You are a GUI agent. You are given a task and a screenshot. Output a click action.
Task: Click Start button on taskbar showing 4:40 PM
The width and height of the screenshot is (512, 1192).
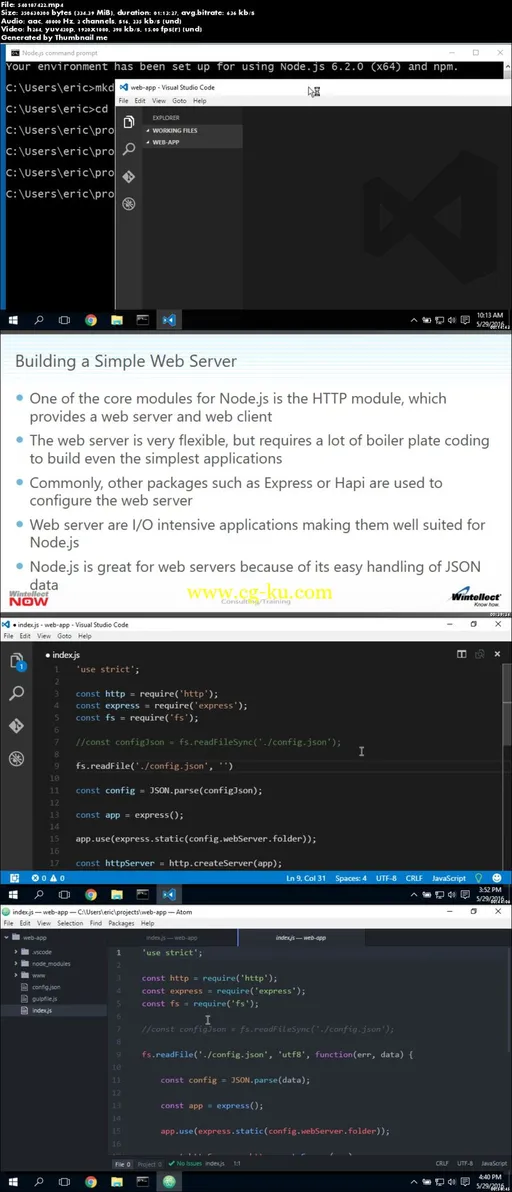click(x=13, y=1181)
